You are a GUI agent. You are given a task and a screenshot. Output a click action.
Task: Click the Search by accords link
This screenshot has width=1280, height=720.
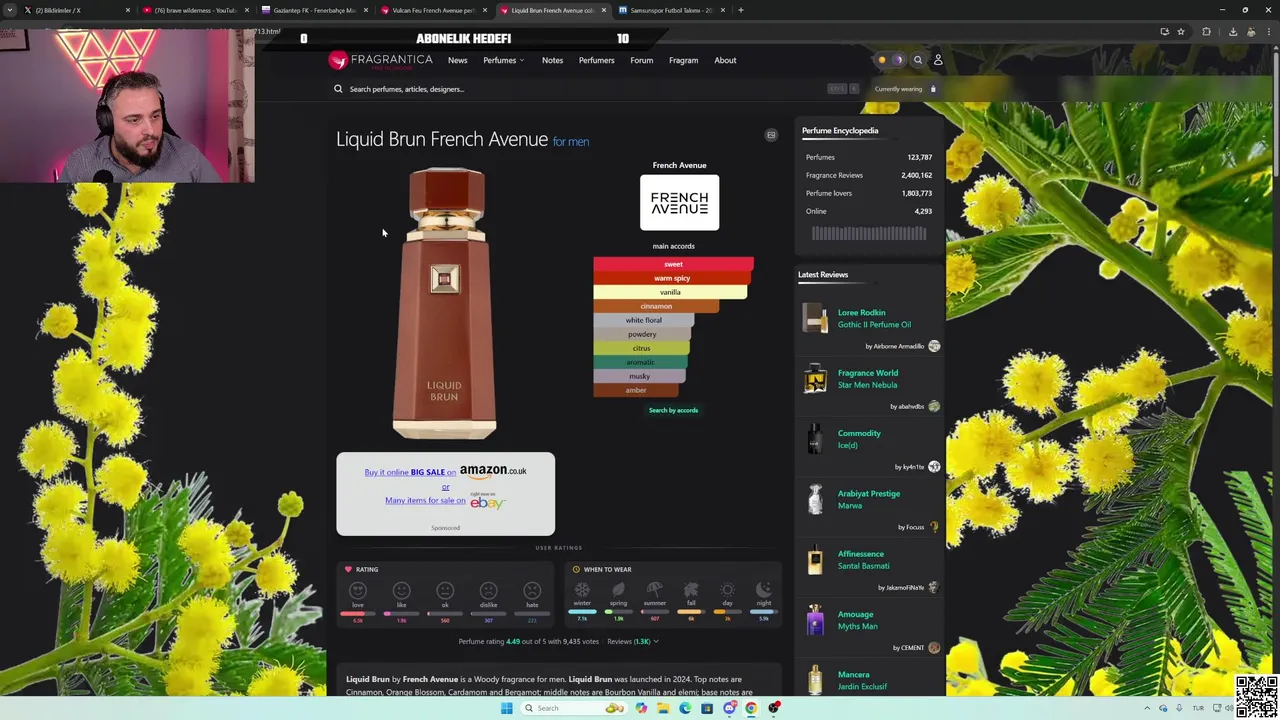click(x=673, y=410)
